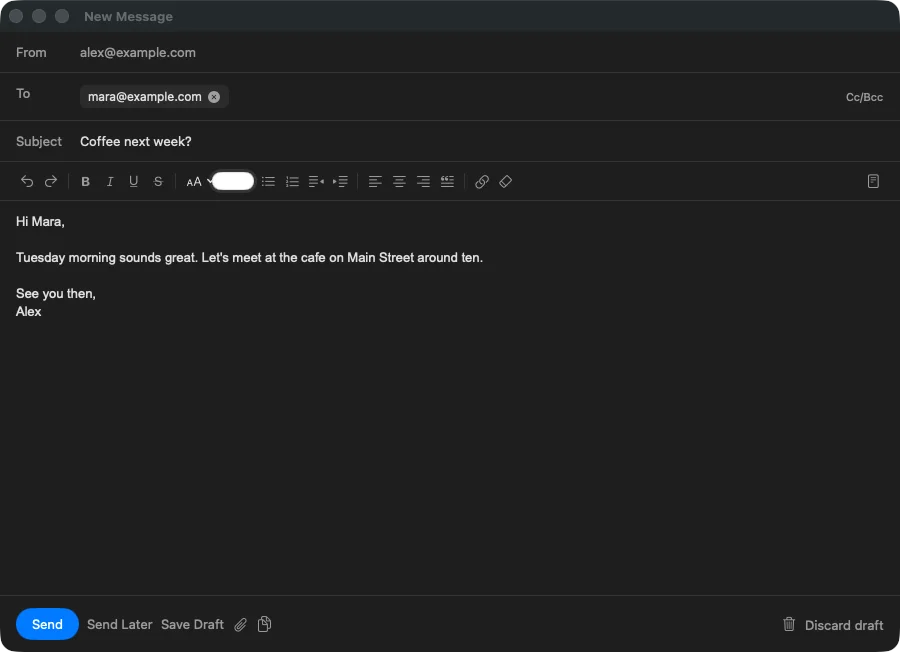Screen dimensions: 900x652
Task: Insert a block quote
Action: click(447, 181)
